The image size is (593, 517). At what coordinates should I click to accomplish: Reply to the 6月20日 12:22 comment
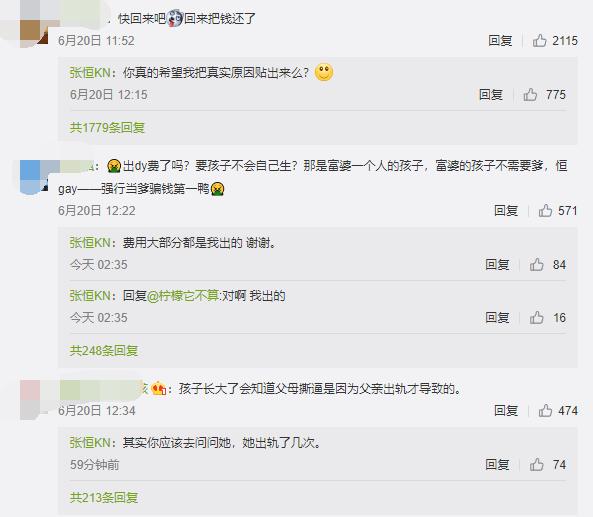[x=506, y=210]
